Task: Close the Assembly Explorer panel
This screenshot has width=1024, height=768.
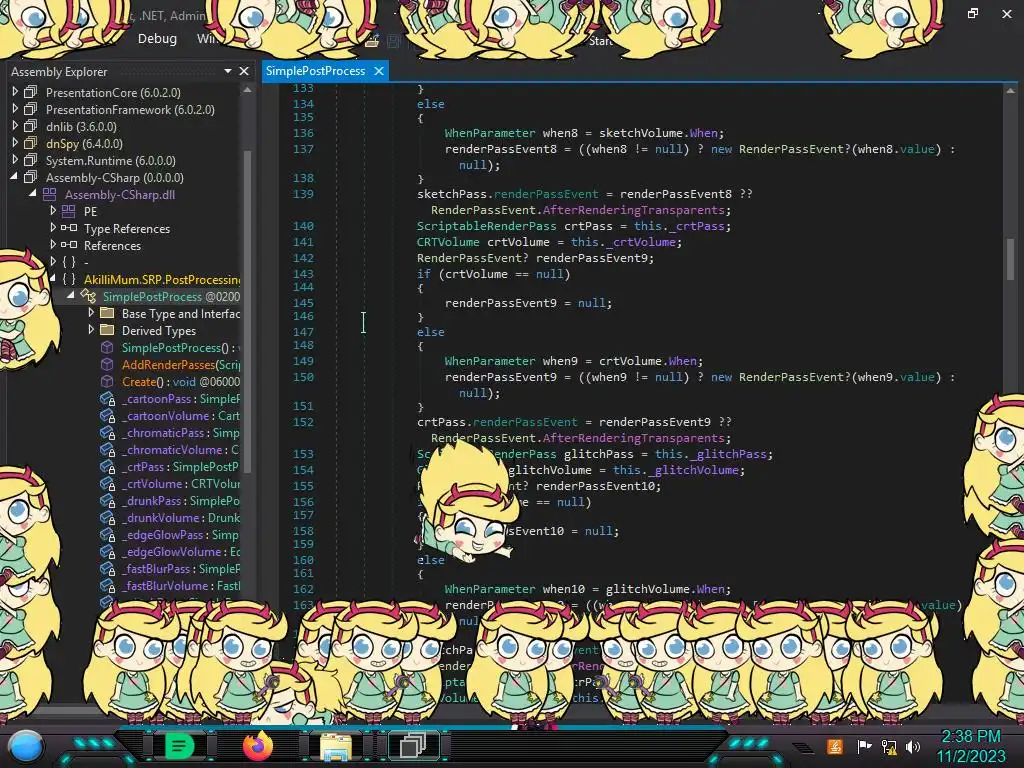Action: (244, 71)
